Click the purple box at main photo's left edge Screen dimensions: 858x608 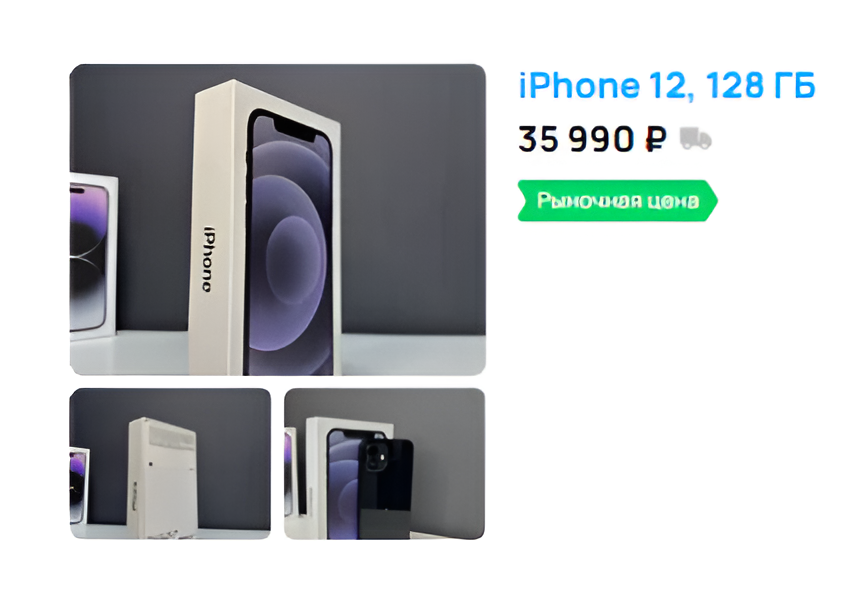pos(92,256)
